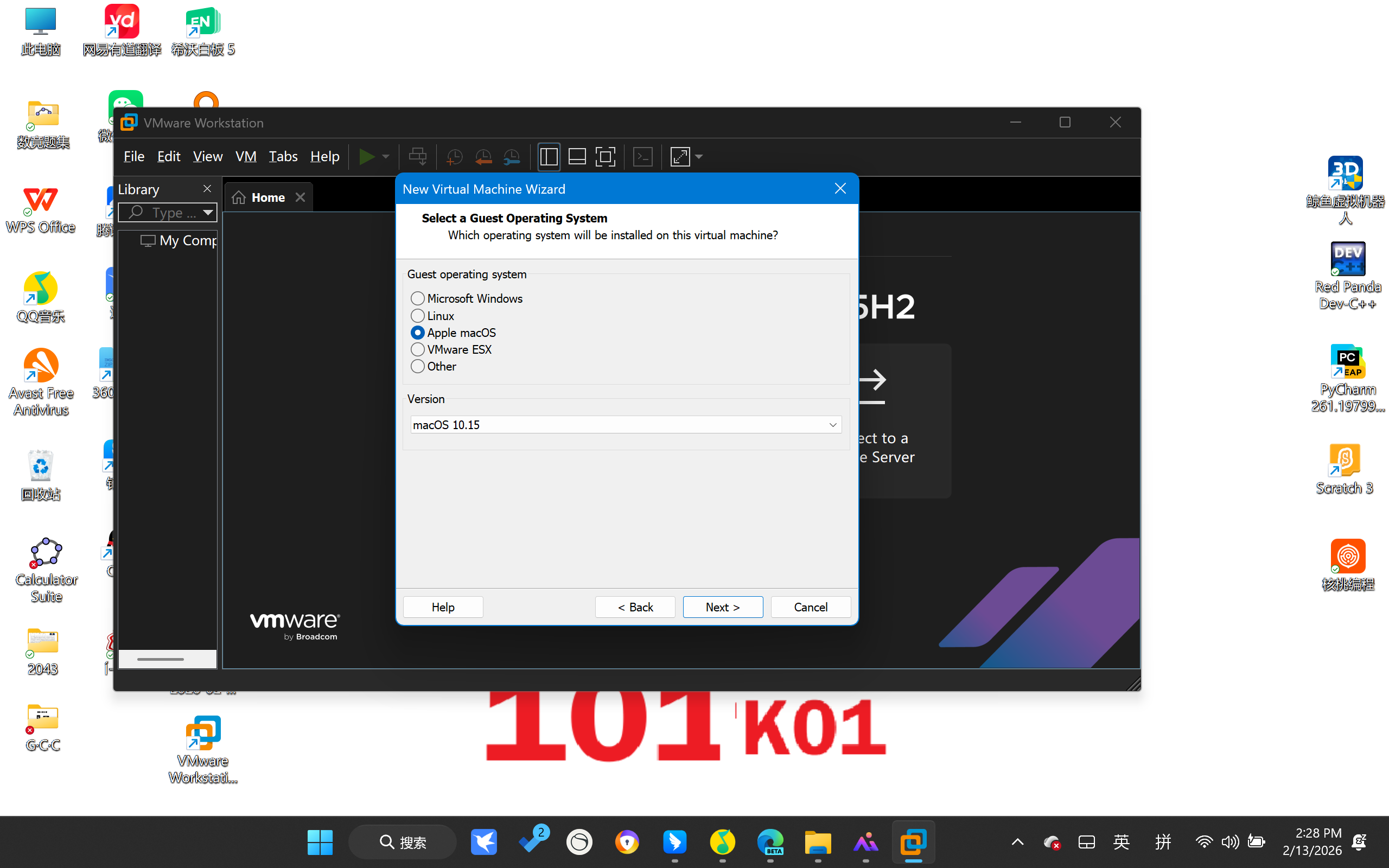1389x868 pixels.
Task: Switch to the Home tab
Action: pyautogui.click(x=267, y=197)
